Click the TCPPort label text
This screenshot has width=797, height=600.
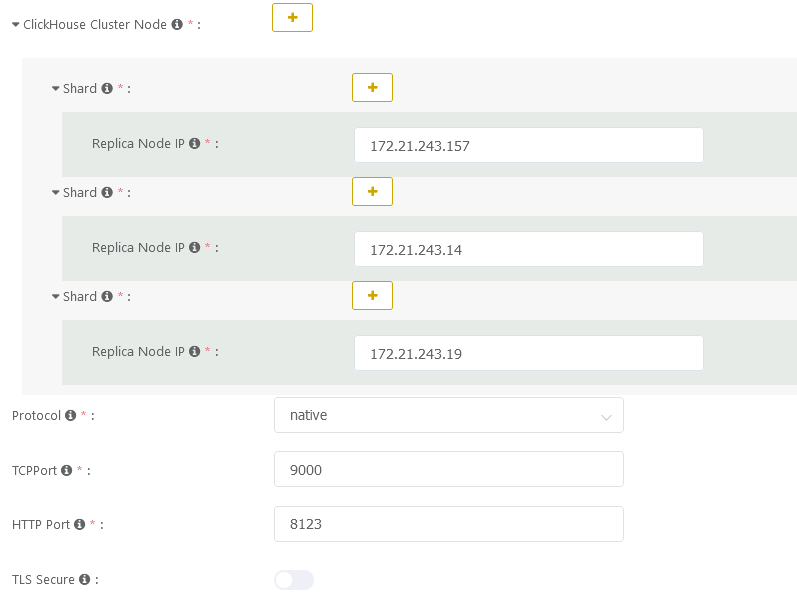(34, 470)
